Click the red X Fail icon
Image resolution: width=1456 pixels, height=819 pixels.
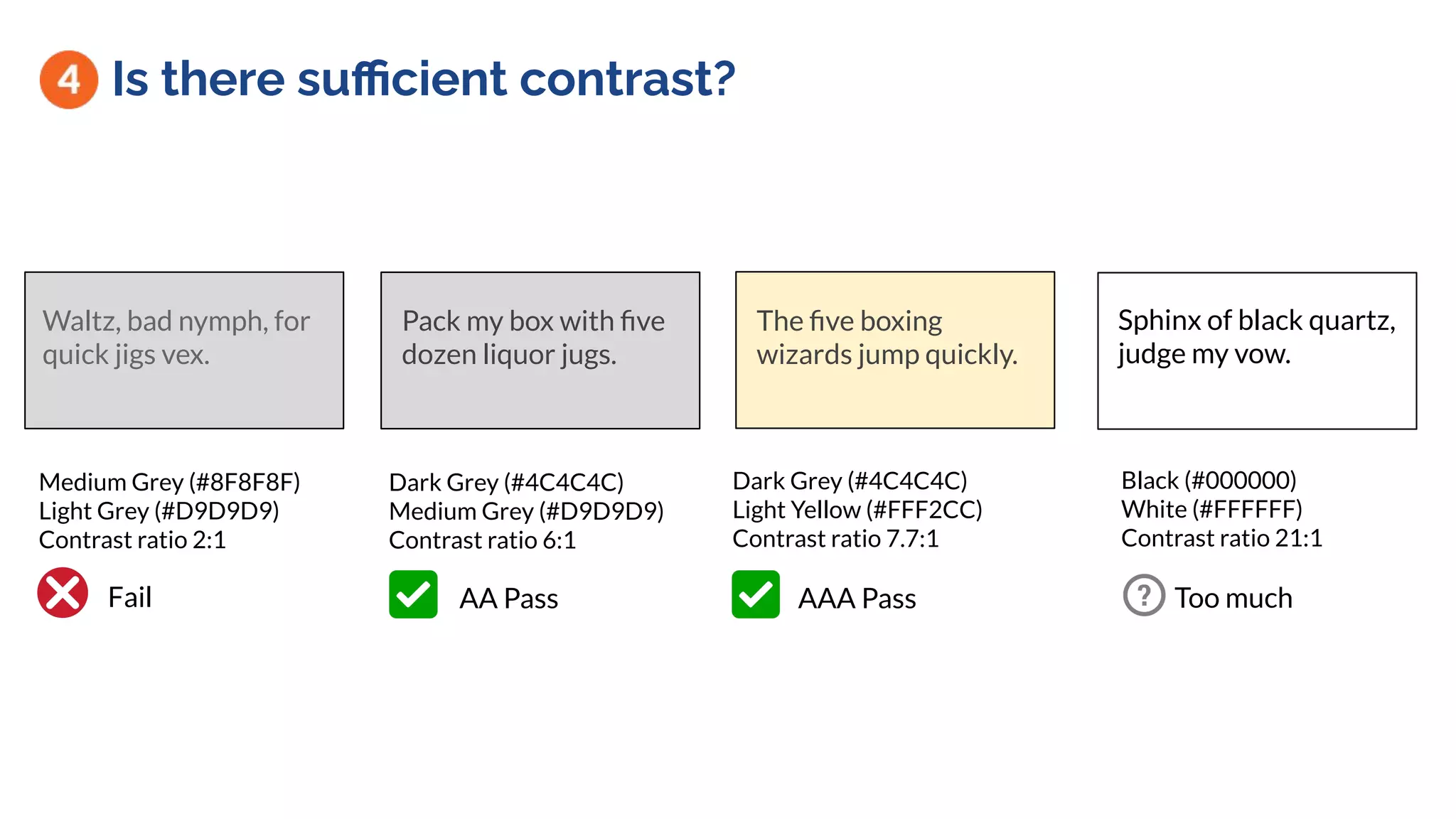pyautogui.click(x=63, y=593)
